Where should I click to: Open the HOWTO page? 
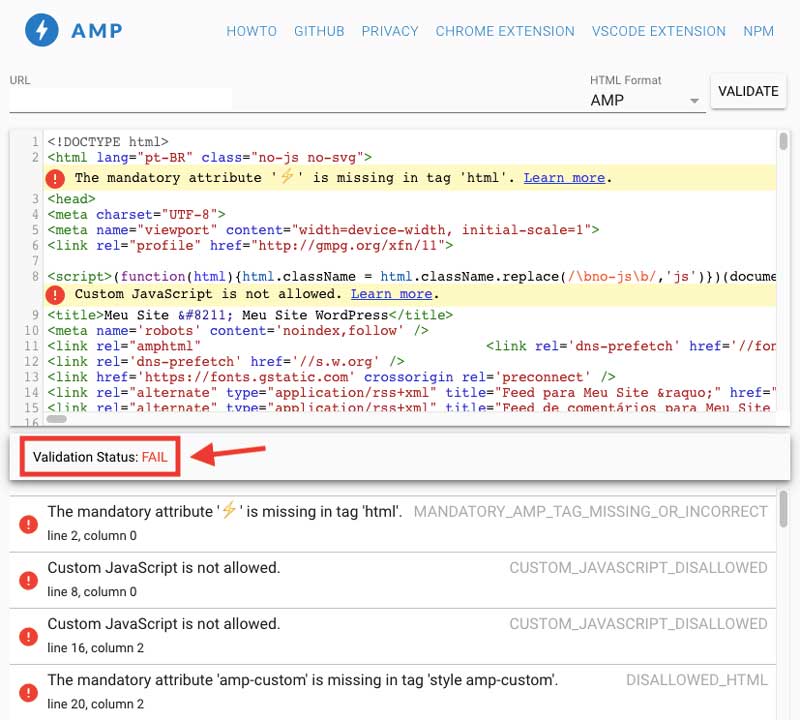click(251, 31)
